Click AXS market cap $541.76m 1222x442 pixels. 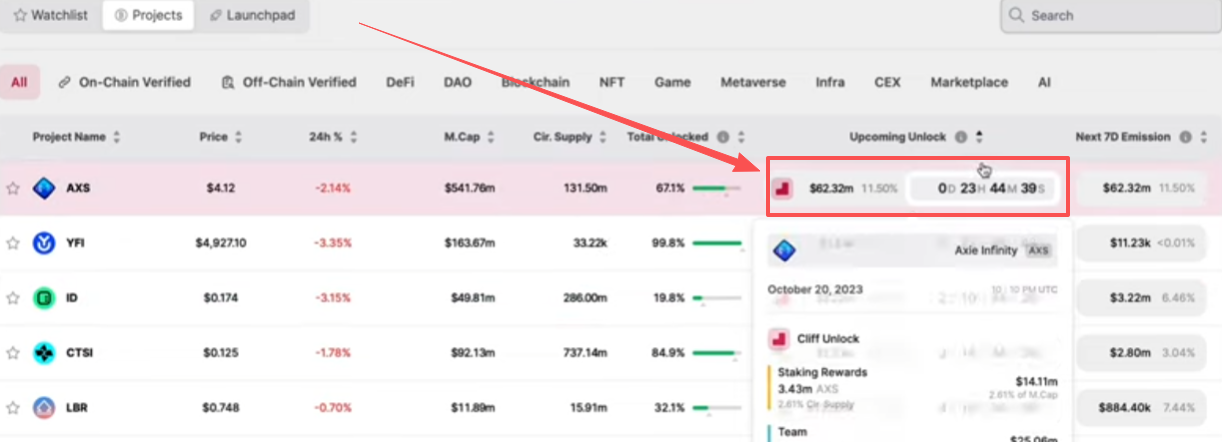[x=469, y=187]
